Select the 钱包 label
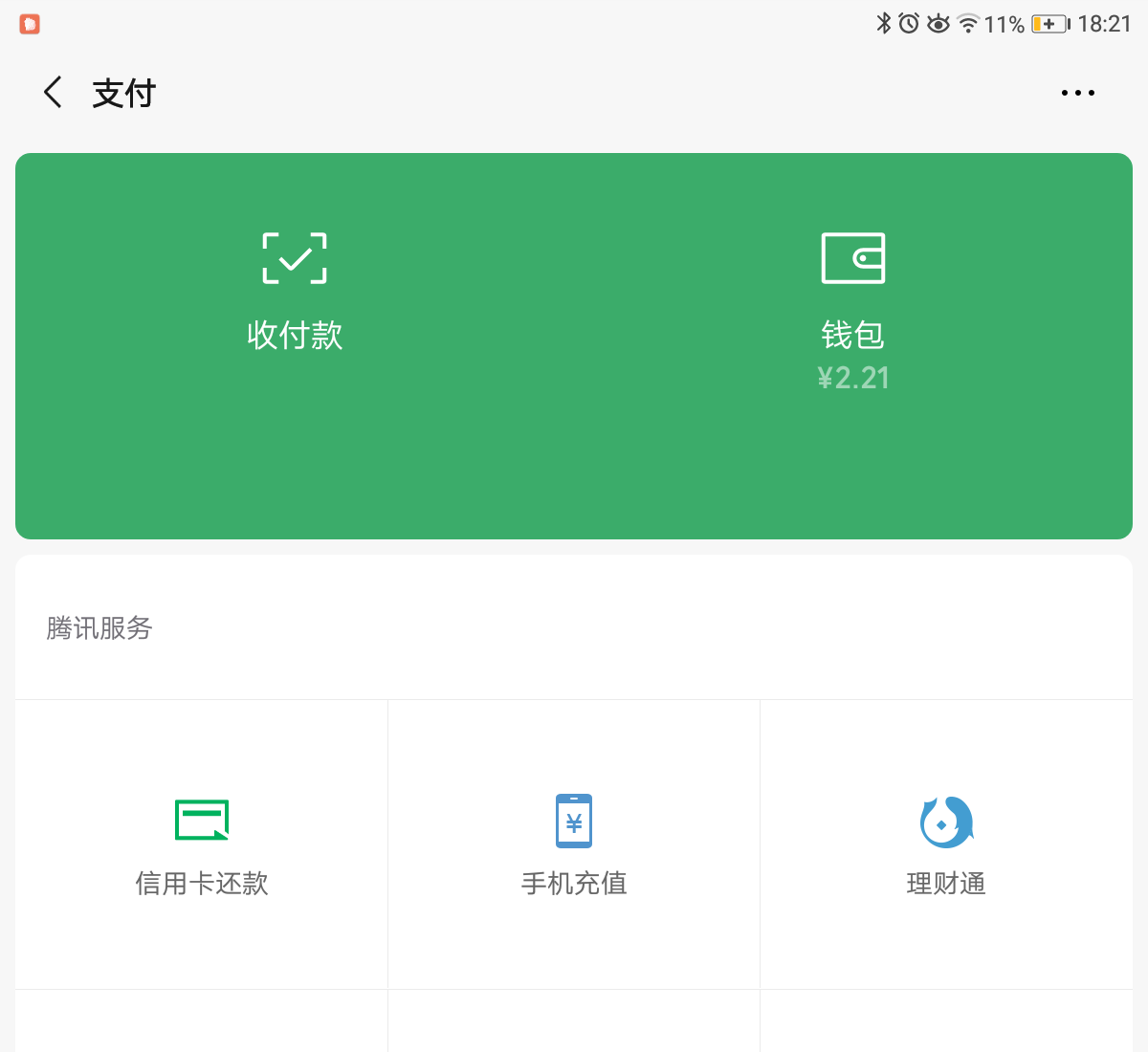This screenshot has height=1052, width=1148. tap(853, 335)
